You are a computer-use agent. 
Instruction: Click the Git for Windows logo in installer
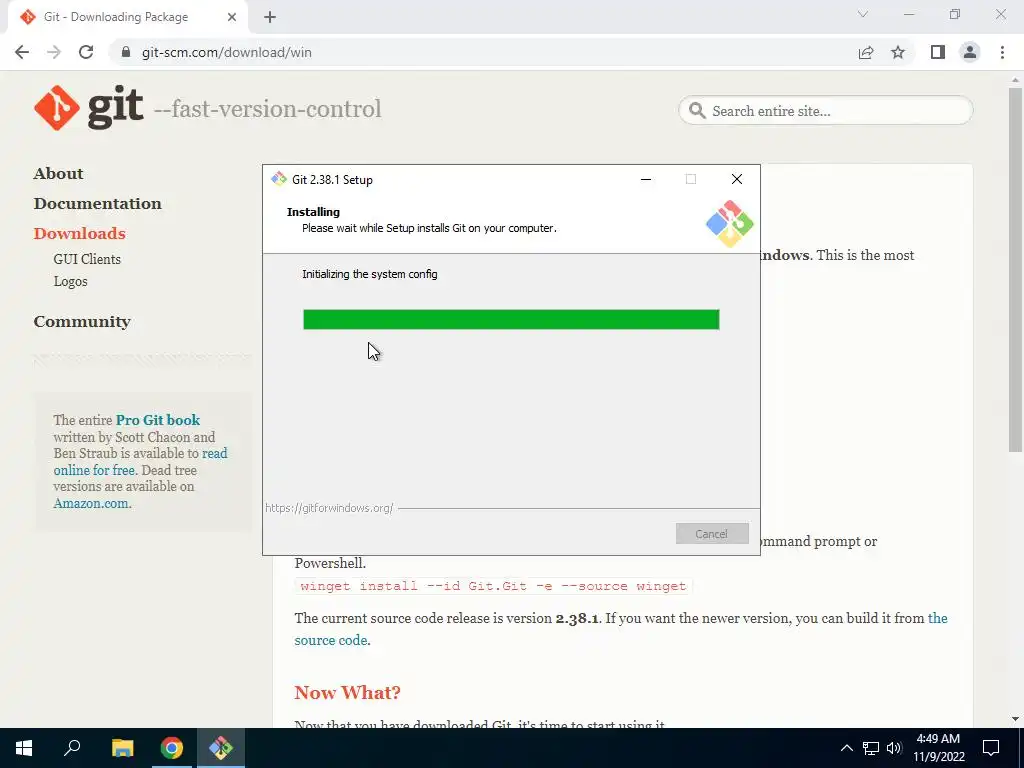729,223
